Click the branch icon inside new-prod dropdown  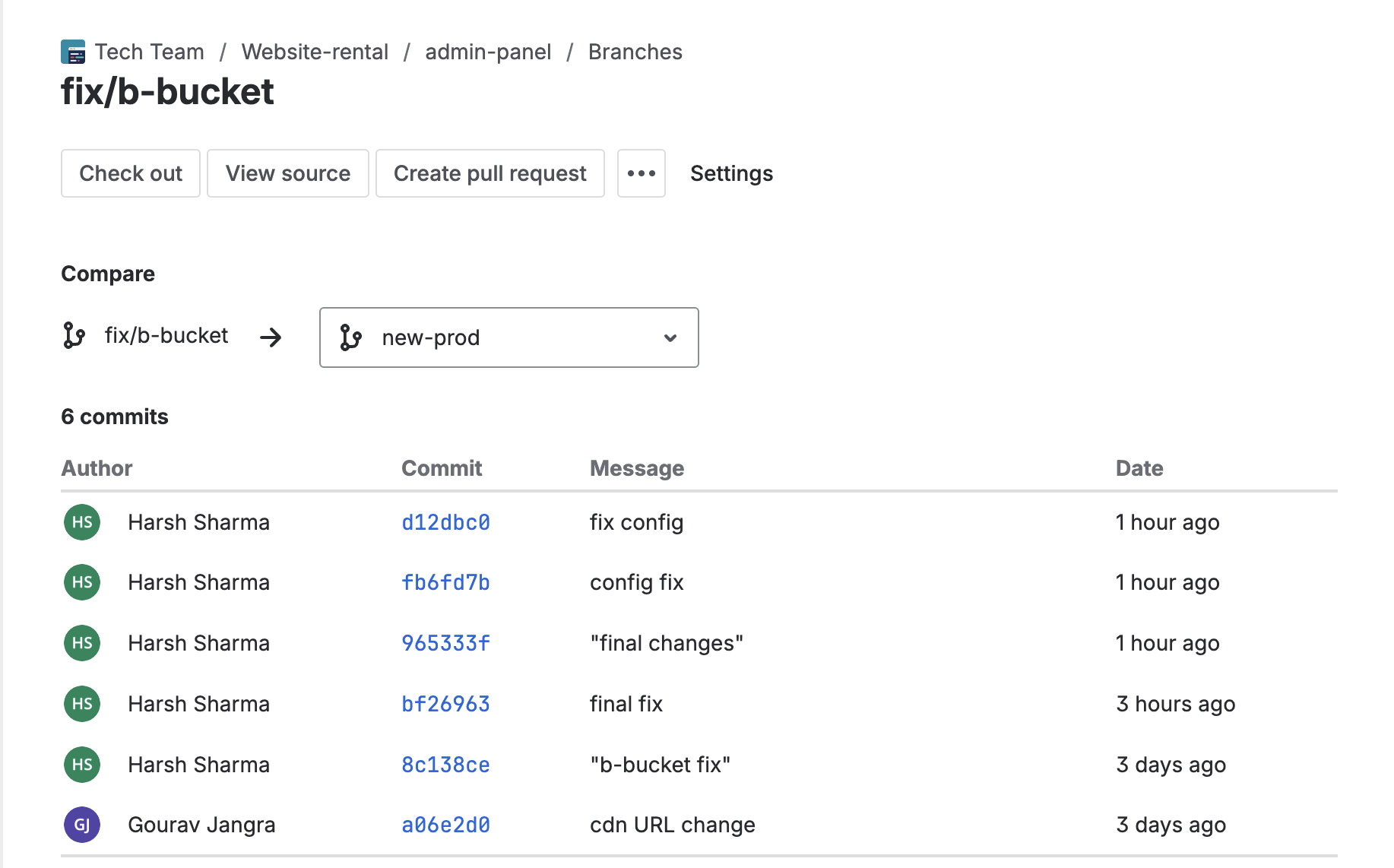pos(350,337)
